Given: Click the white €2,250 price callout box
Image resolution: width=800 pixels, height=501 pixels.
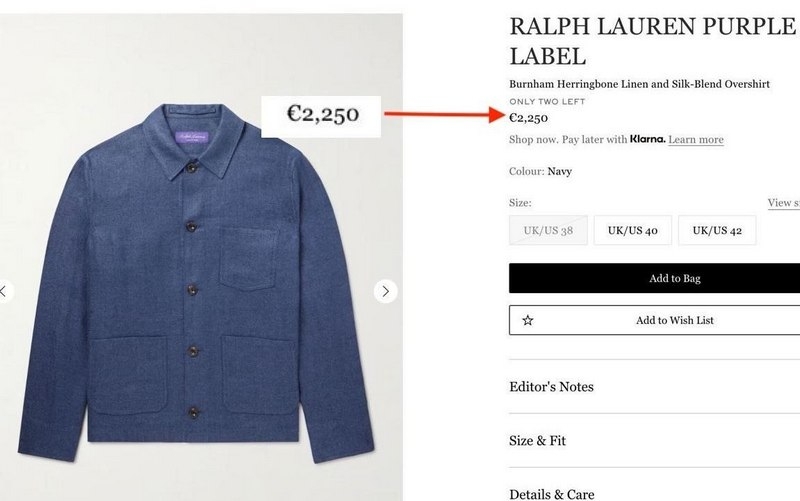Looking at the screenshot, I should [x=322, y=115].
